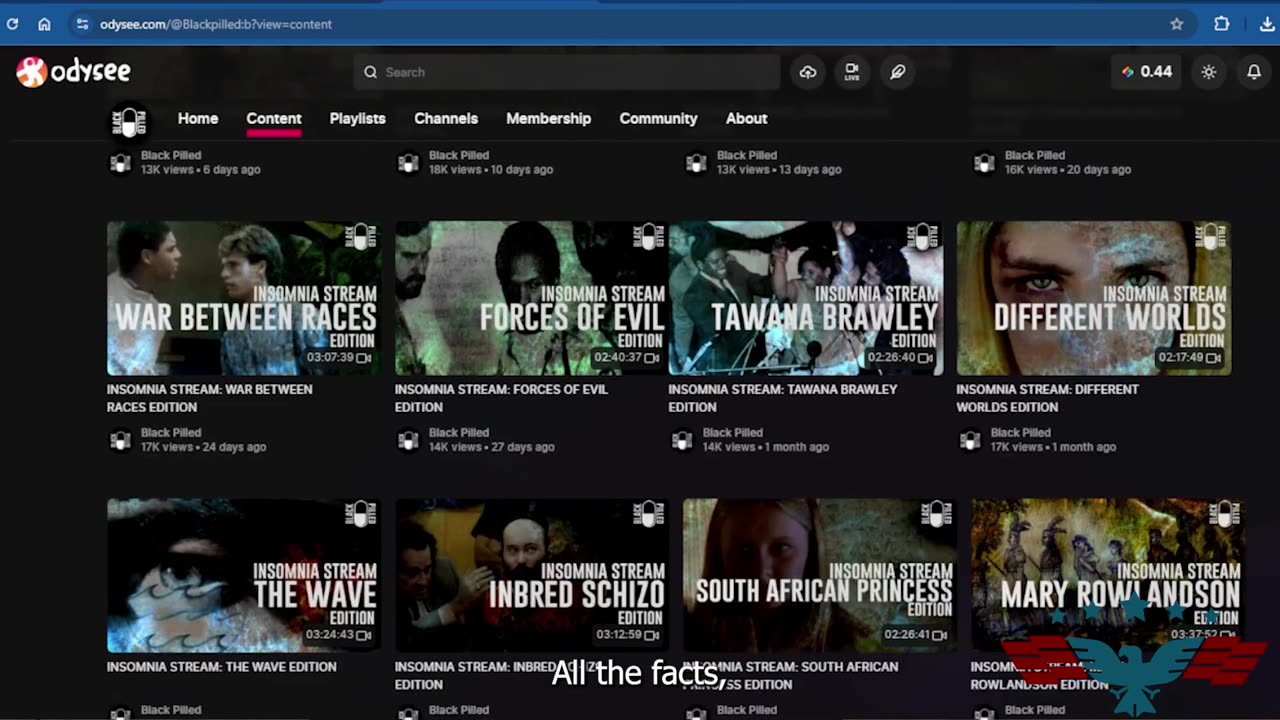Click the Go Live icon
The width and height of the screenshot is (1280, 720).
[852, 72]
